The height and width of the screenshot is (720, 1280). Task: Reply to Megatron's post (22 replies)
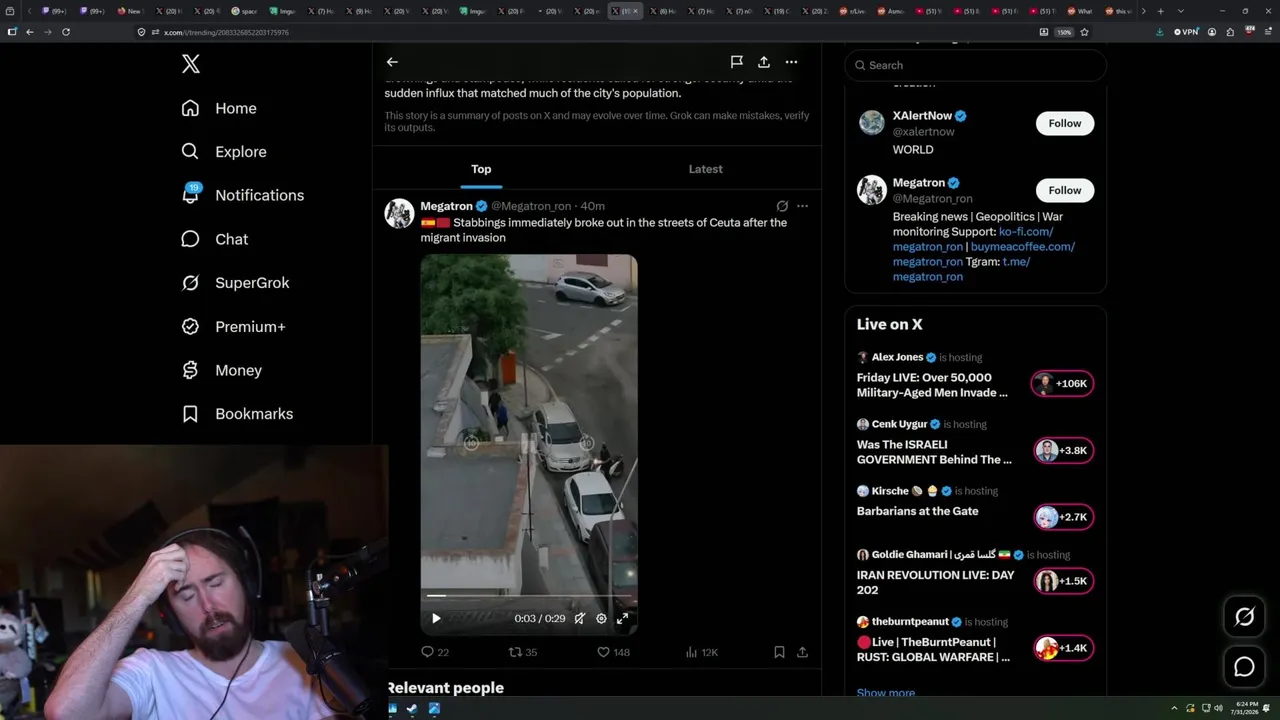(x=435, y=652)
